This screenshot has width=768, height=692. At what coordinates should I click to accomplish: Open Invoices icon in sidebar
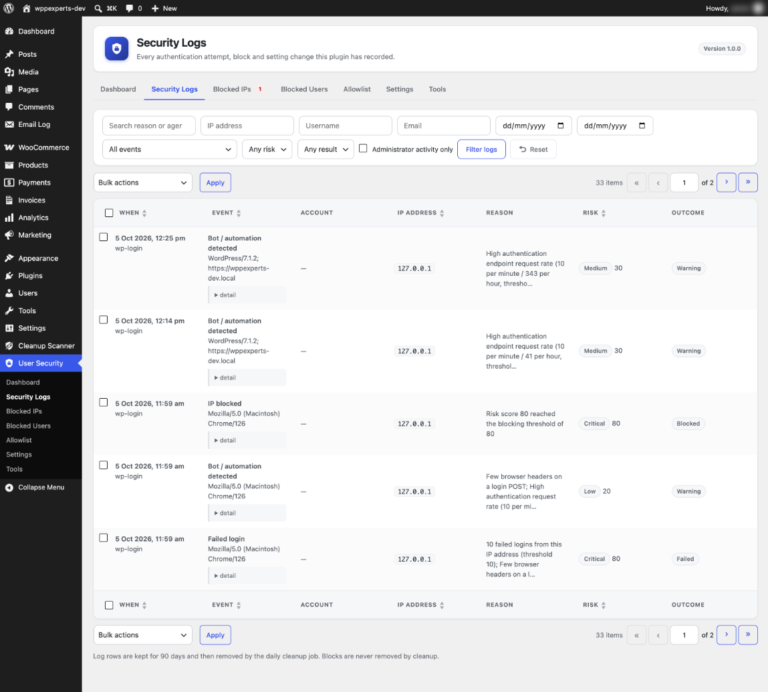(9, 200)
